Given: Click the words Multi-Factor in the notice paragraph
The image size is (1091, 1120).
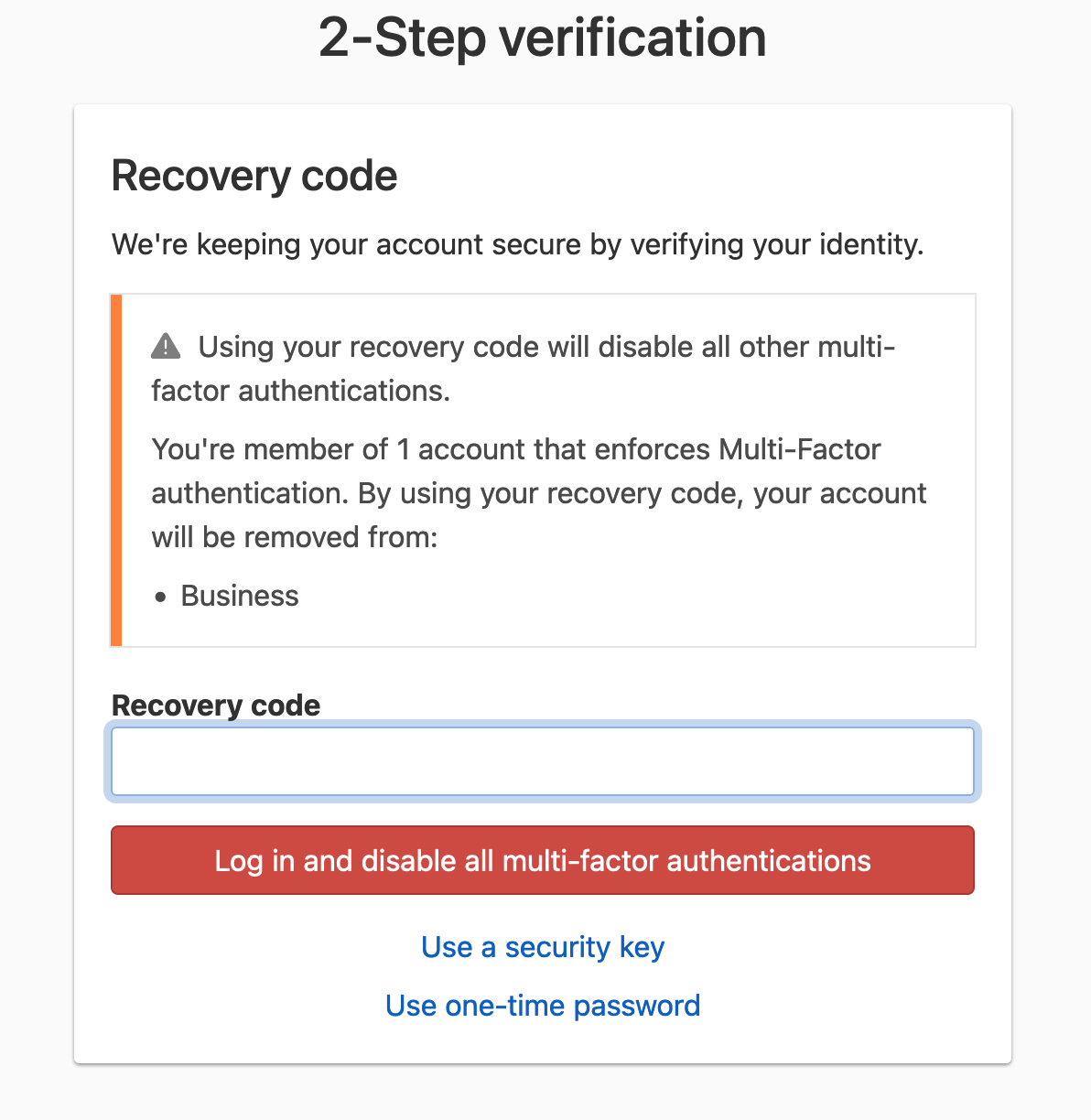Looking at the screenshot, I should point(800,449).
